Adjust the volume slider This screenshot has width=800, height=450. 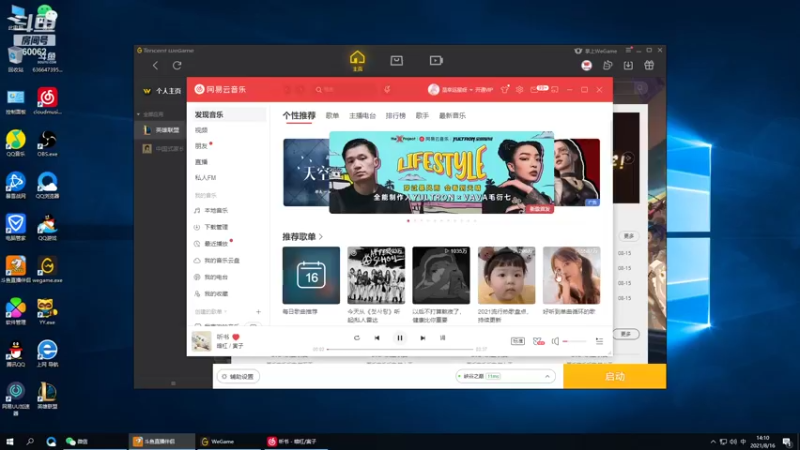pyautogui.click(x=574, y=341)
